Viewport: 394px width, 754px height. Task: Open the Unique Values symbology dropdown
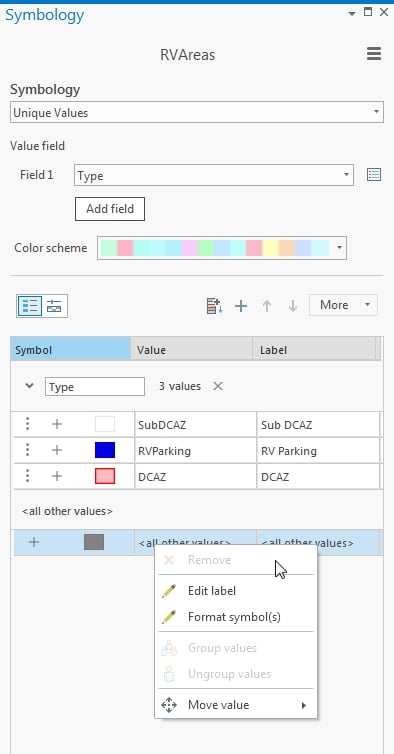(x=197, y=113)
